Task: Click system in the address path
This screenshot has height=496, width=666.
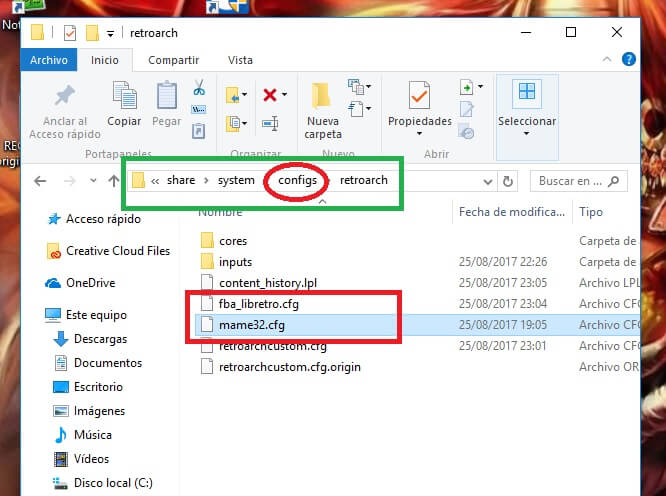Action: [236, 180]
